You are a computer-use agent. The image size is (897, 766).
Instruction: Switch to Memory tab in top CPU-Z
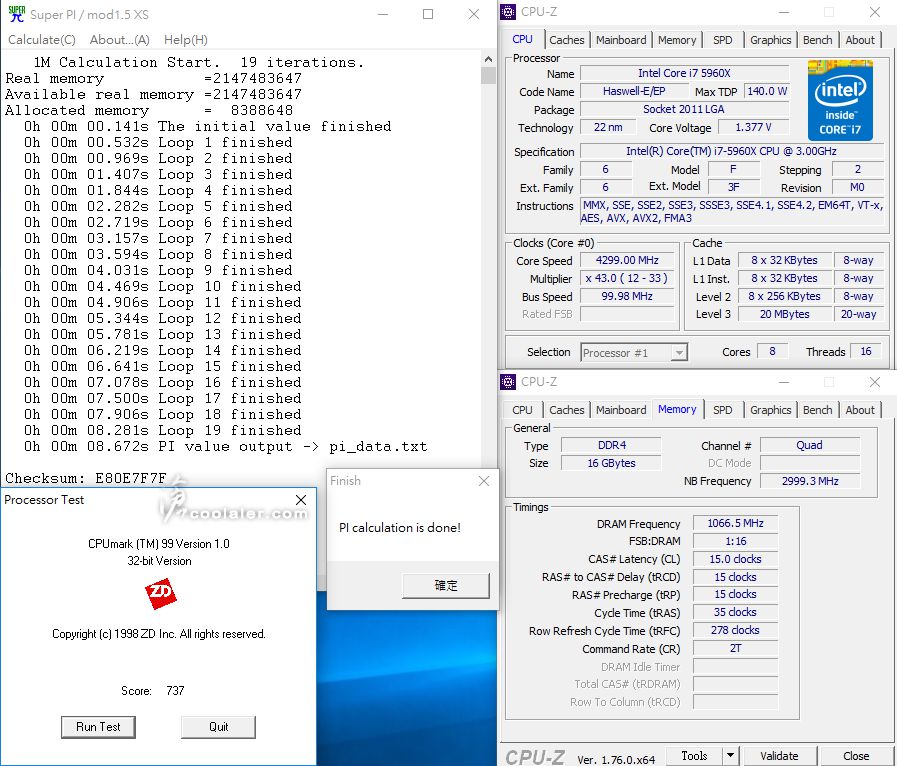coord(677,39)
